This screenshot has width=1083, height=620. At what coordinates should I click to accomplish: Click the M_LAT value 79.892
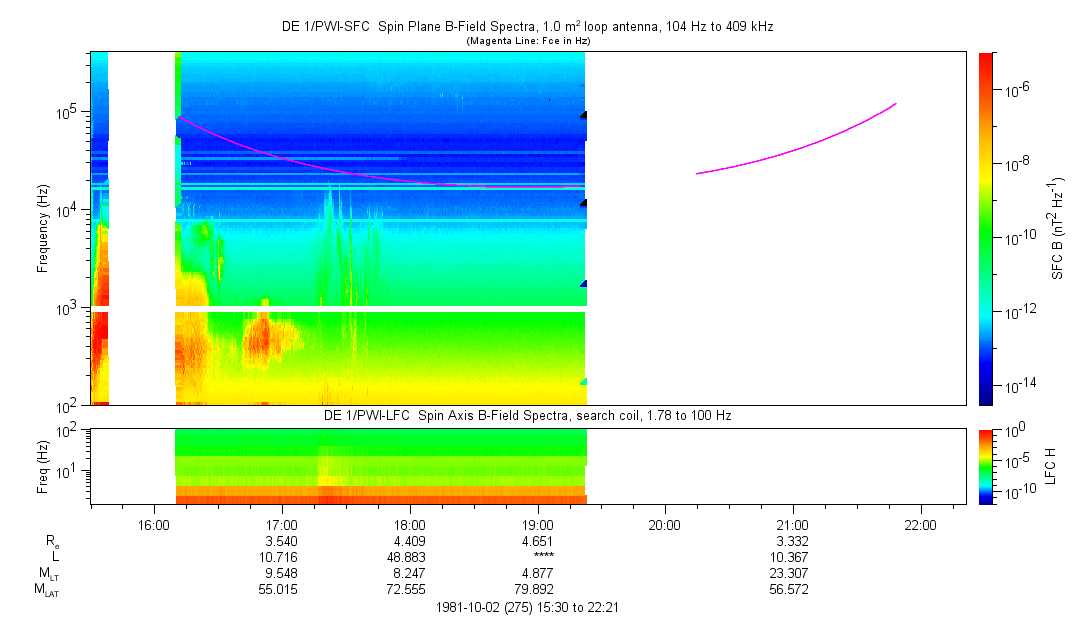pyautogui.click(x=538, y=590)
